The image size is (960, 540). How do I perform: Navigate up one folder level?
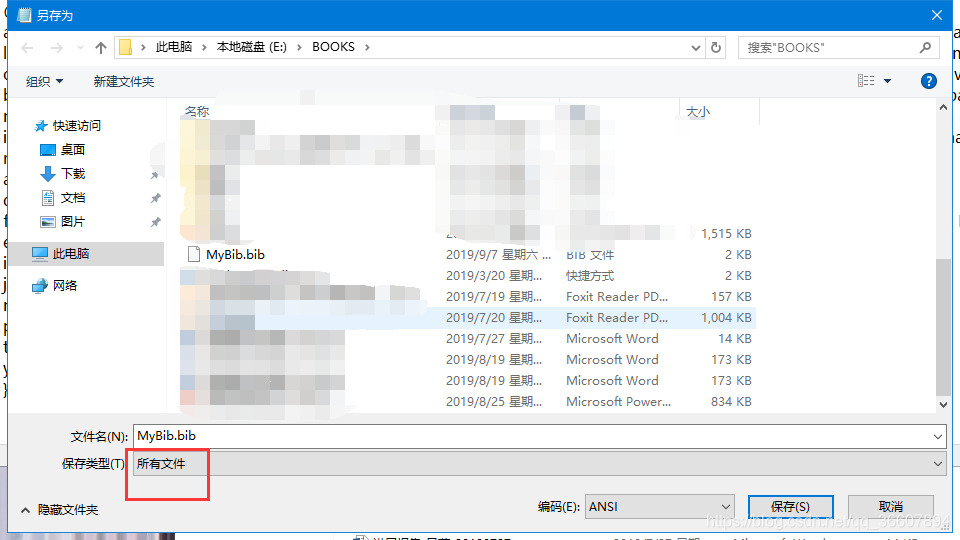point(101,48)
